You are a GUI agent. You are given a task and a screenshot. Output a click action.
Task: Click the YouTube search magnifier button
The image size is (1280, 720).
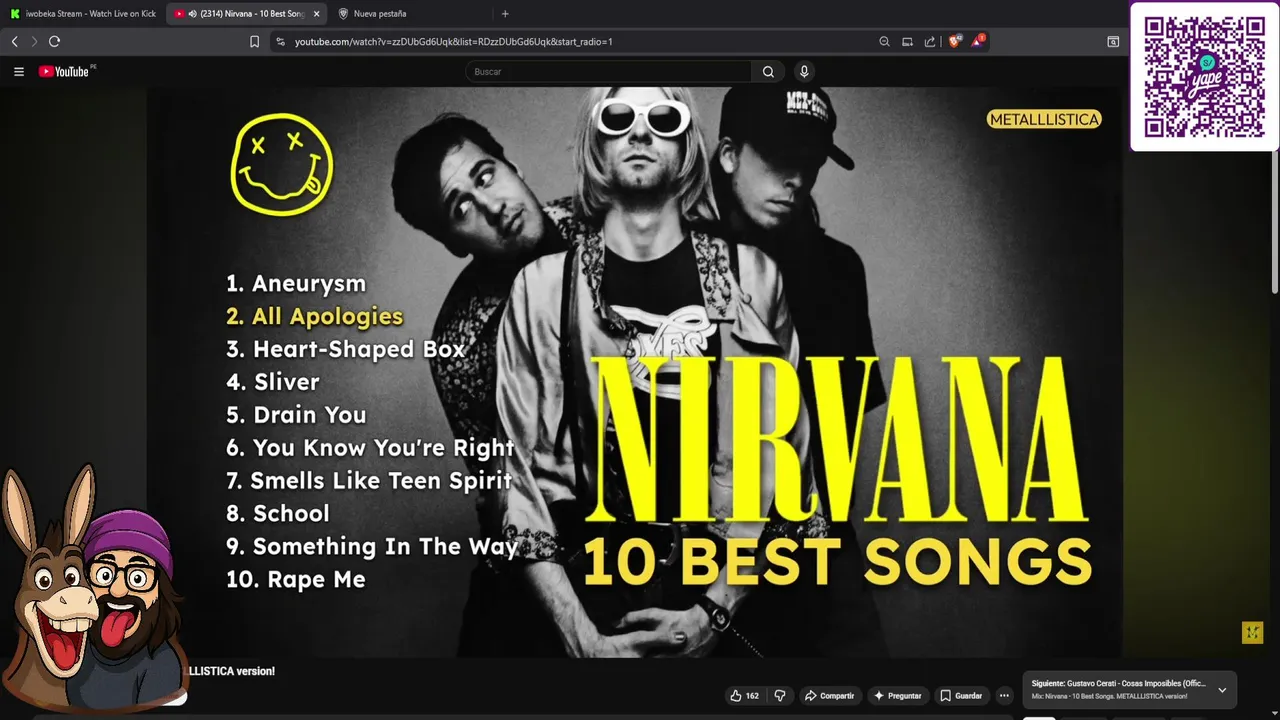768,71
